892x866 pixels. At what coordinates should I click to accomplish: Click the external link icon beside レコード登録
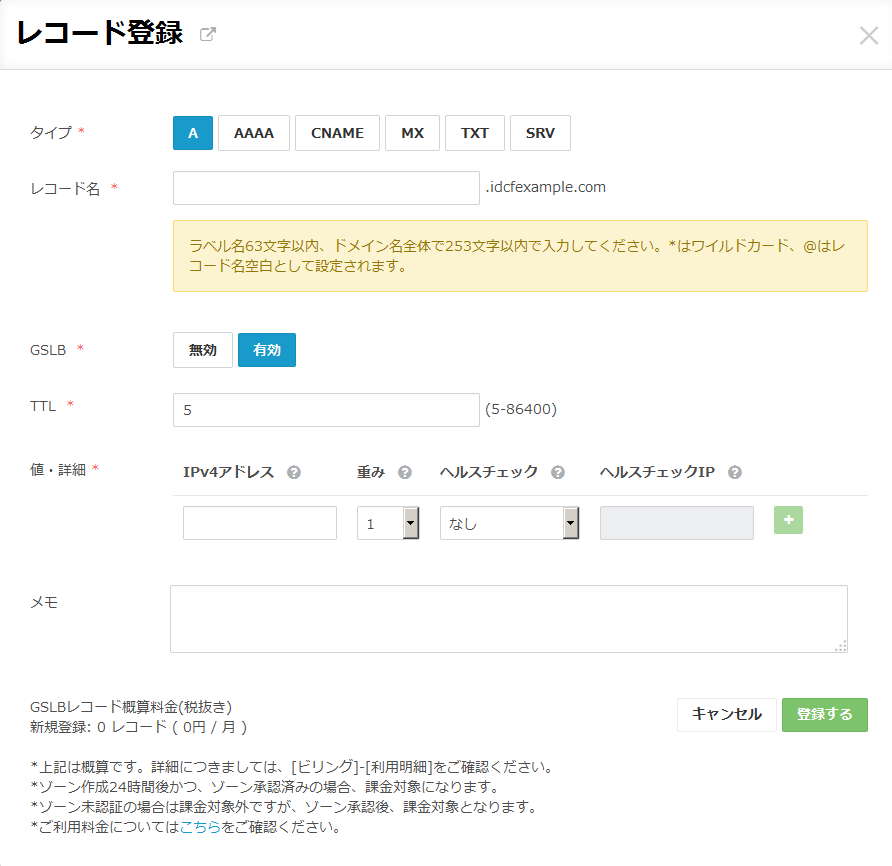pyautogui.click(x=208, y=35)
